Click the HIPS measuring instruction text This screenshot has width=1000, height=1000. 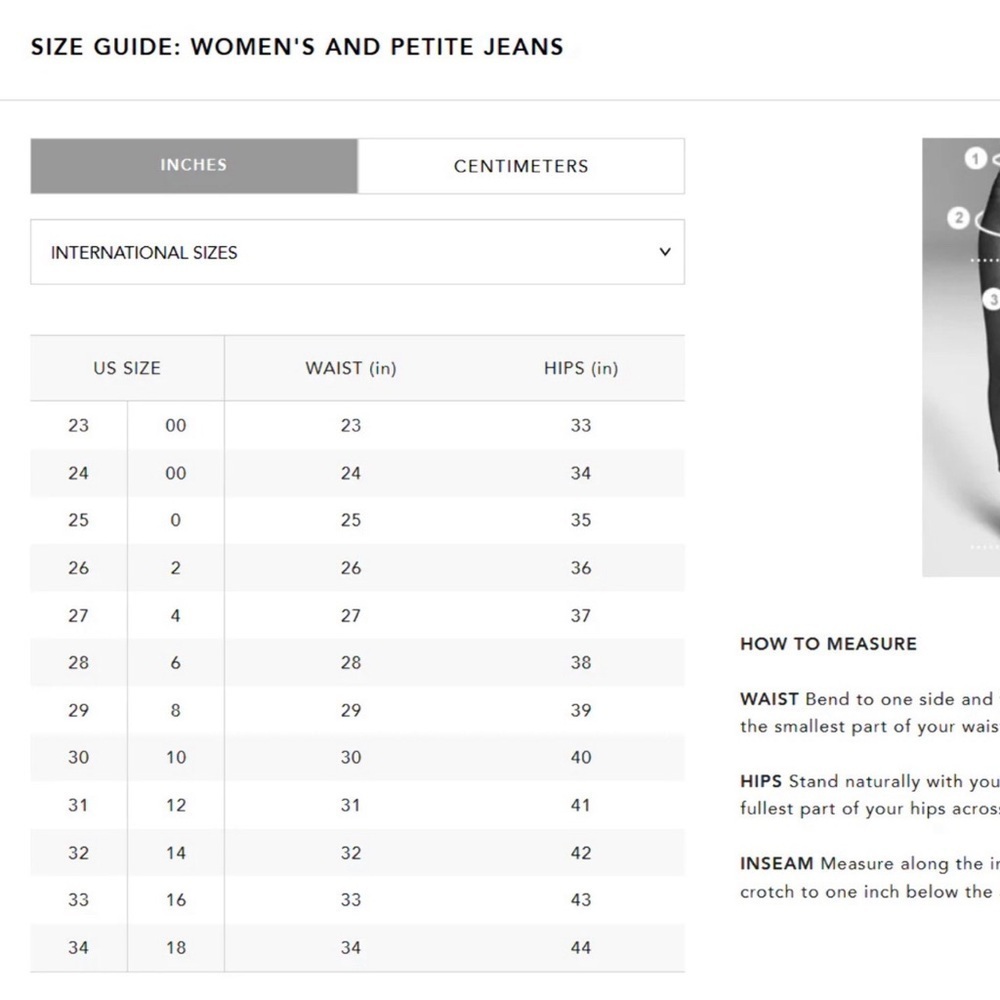tap(870, 795)
